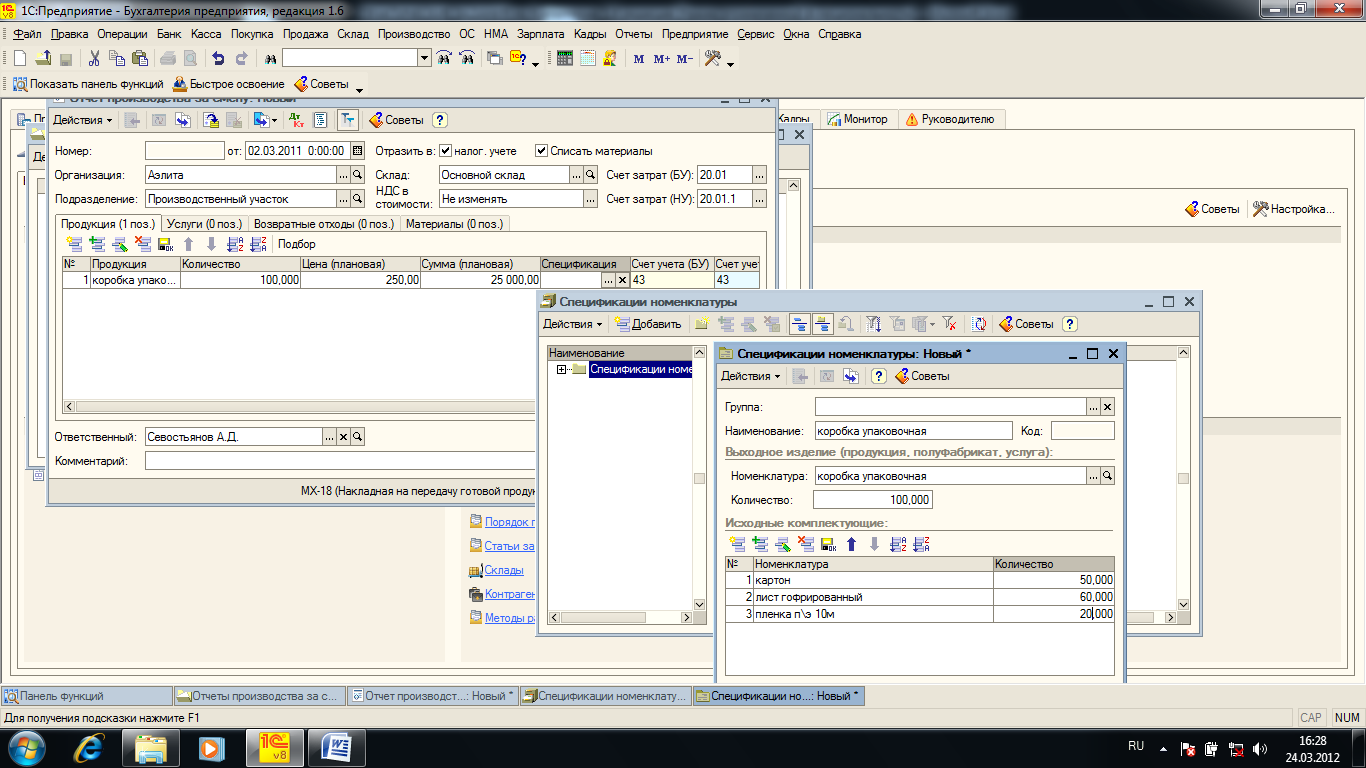1366x768 pixels.
Task: Click Добавить button in Спецификации list
Action: click(649, 324)
